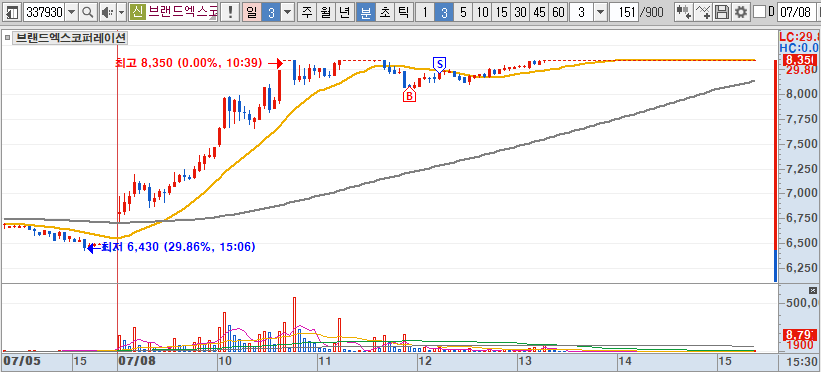821x372 pixels.
Task: Set interval to 10 minutes
Action: point(482,12)
